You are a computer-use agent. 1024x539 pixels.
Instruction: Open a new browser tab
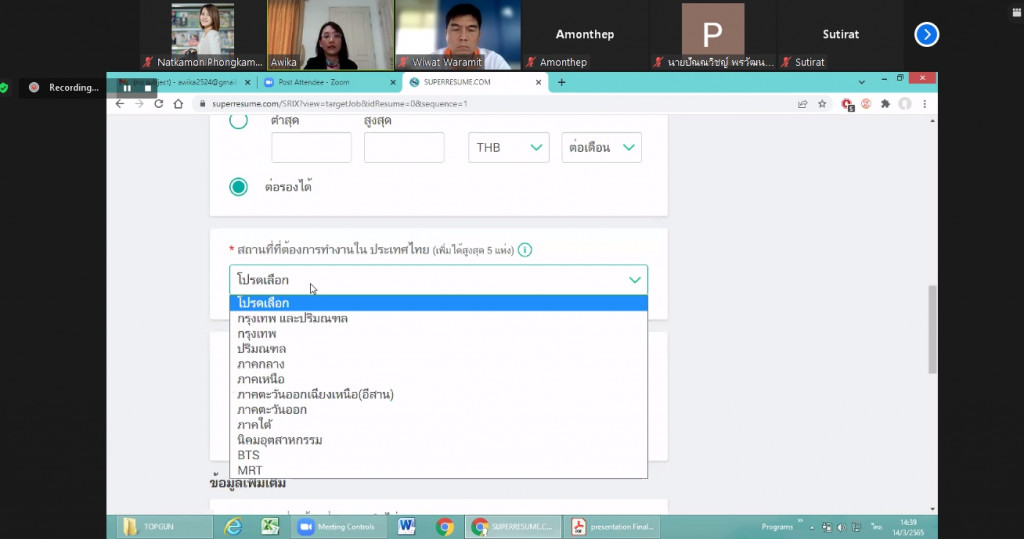click(x=561, y=82)
